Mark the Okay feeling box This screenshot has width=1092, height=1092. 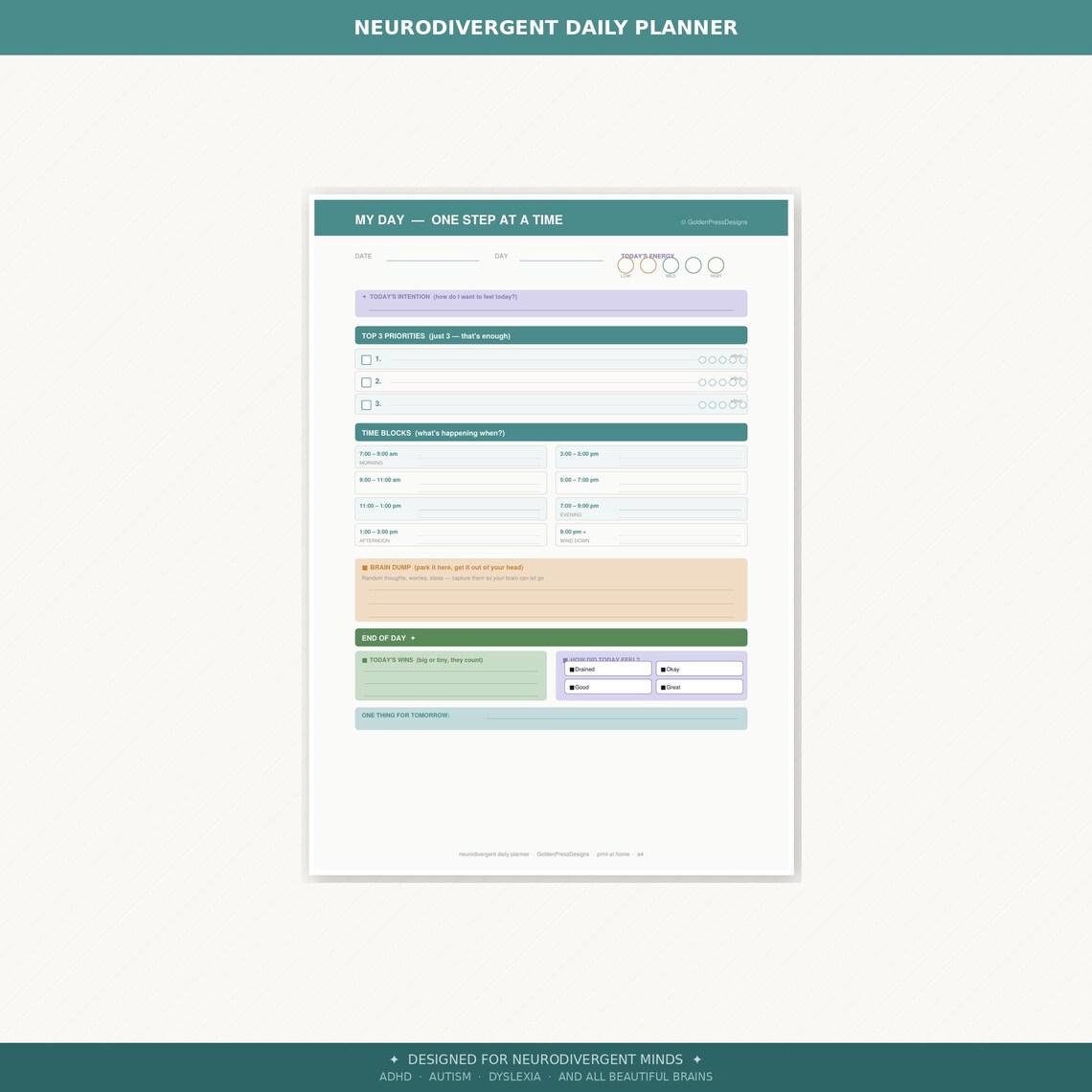pyautogui.click(x=699, y=669)
